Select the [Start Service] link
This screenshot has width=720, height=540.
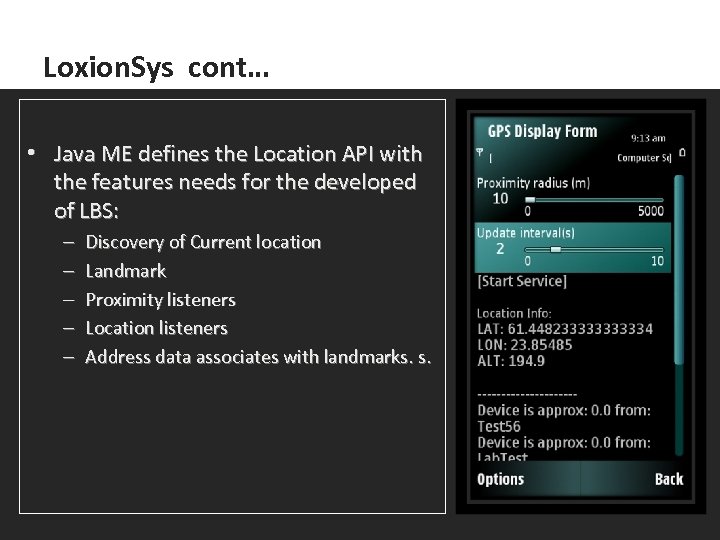click(522, 281)
